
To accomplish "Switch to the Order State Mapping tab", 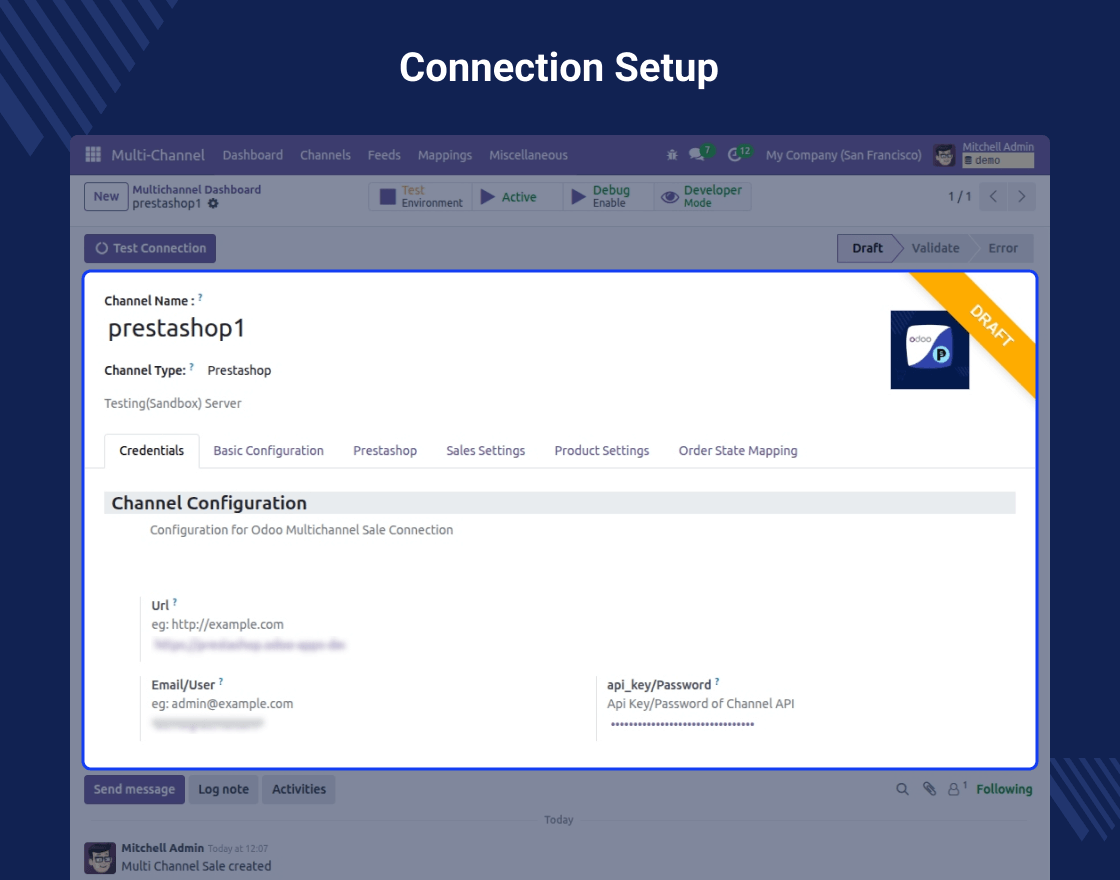I will pos(738,451).
